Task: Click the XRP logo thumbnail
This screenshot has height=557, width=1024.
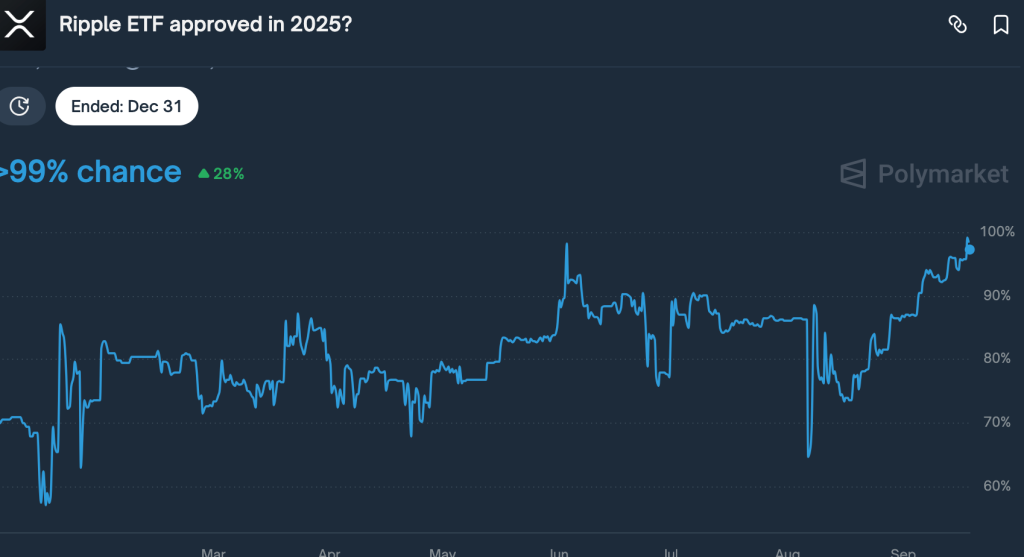Action: [x=21, y=24]
